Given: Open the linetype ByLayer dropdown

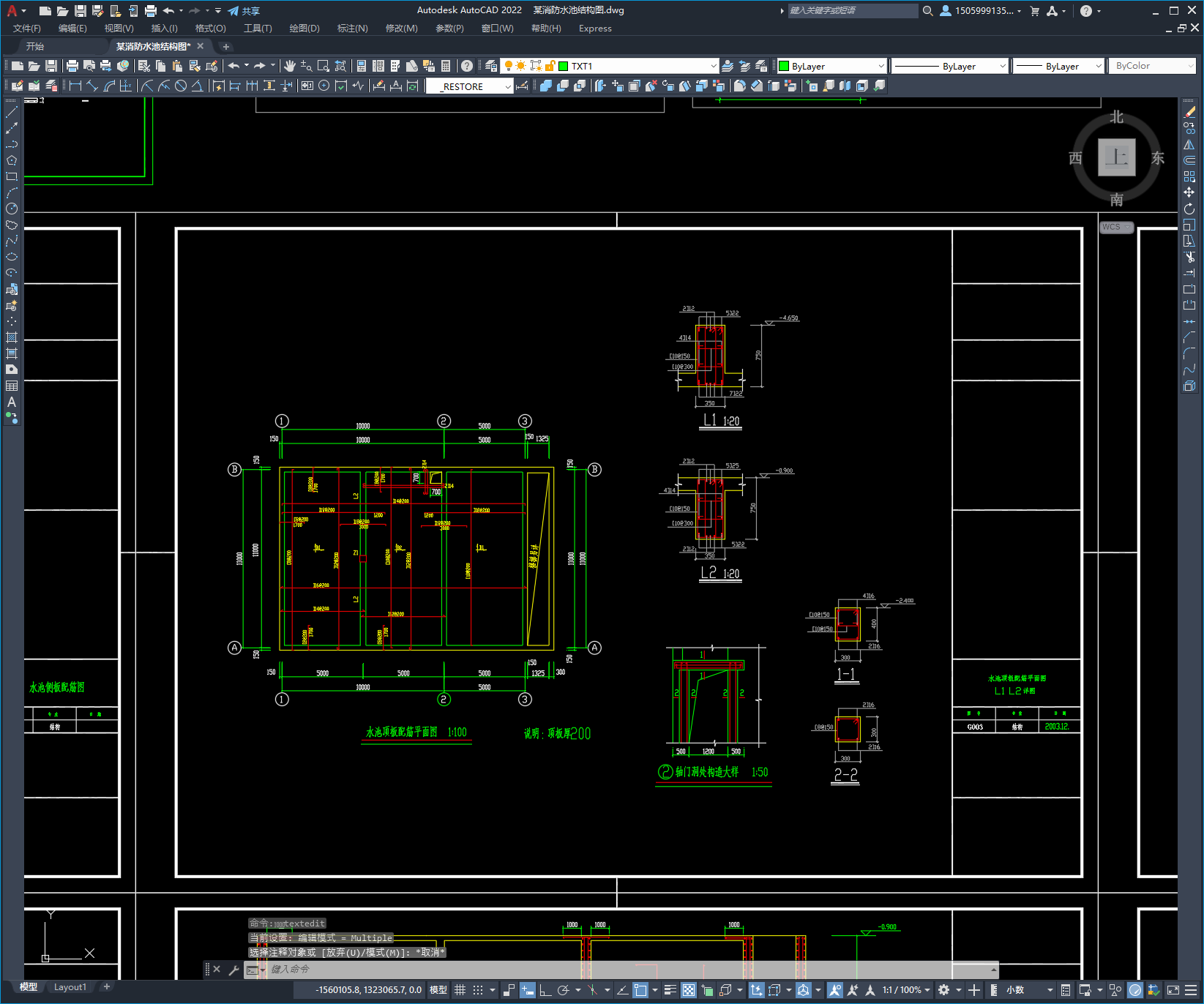Looking at the screenshot, I should tap(950, 66).
